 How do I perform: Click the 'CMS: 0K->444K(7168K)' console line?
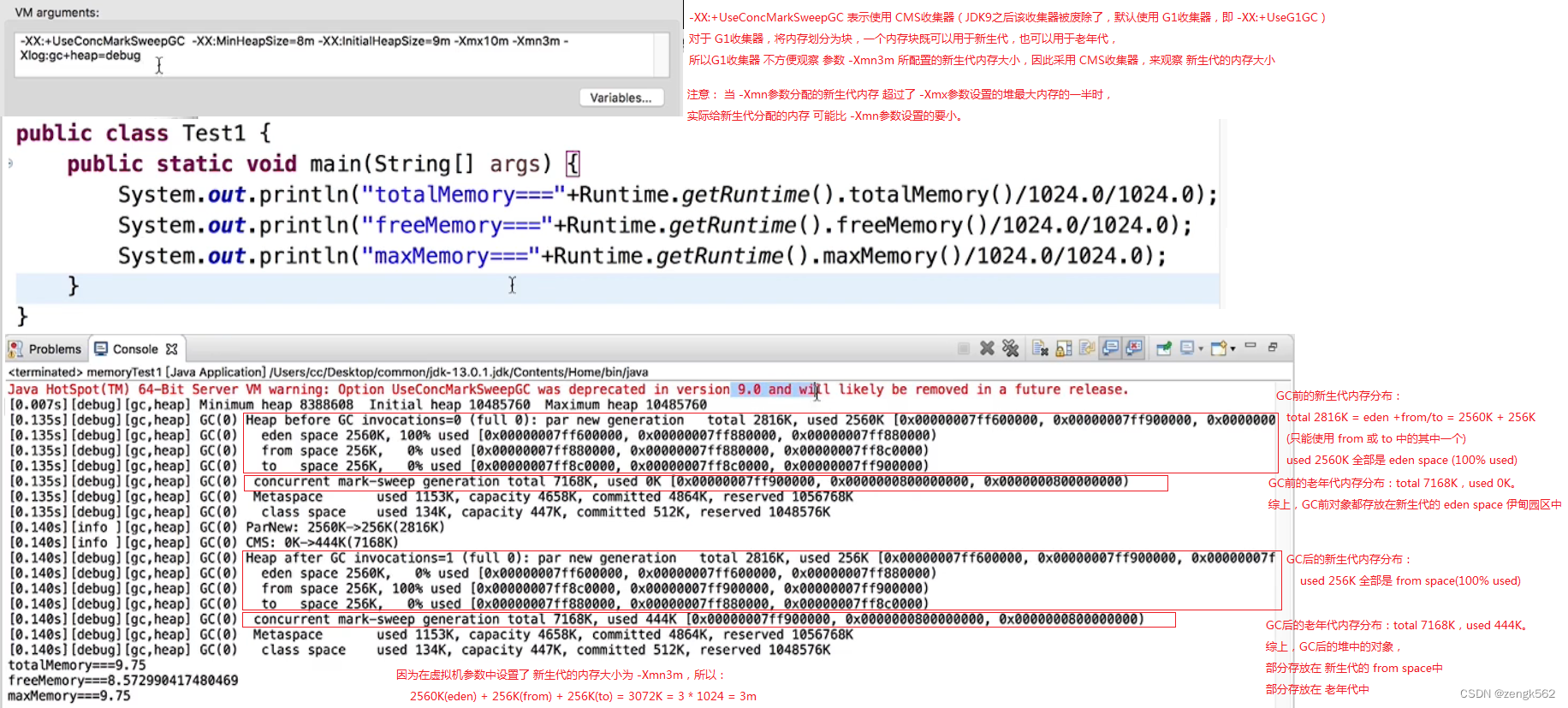click(x=204, y=543)
